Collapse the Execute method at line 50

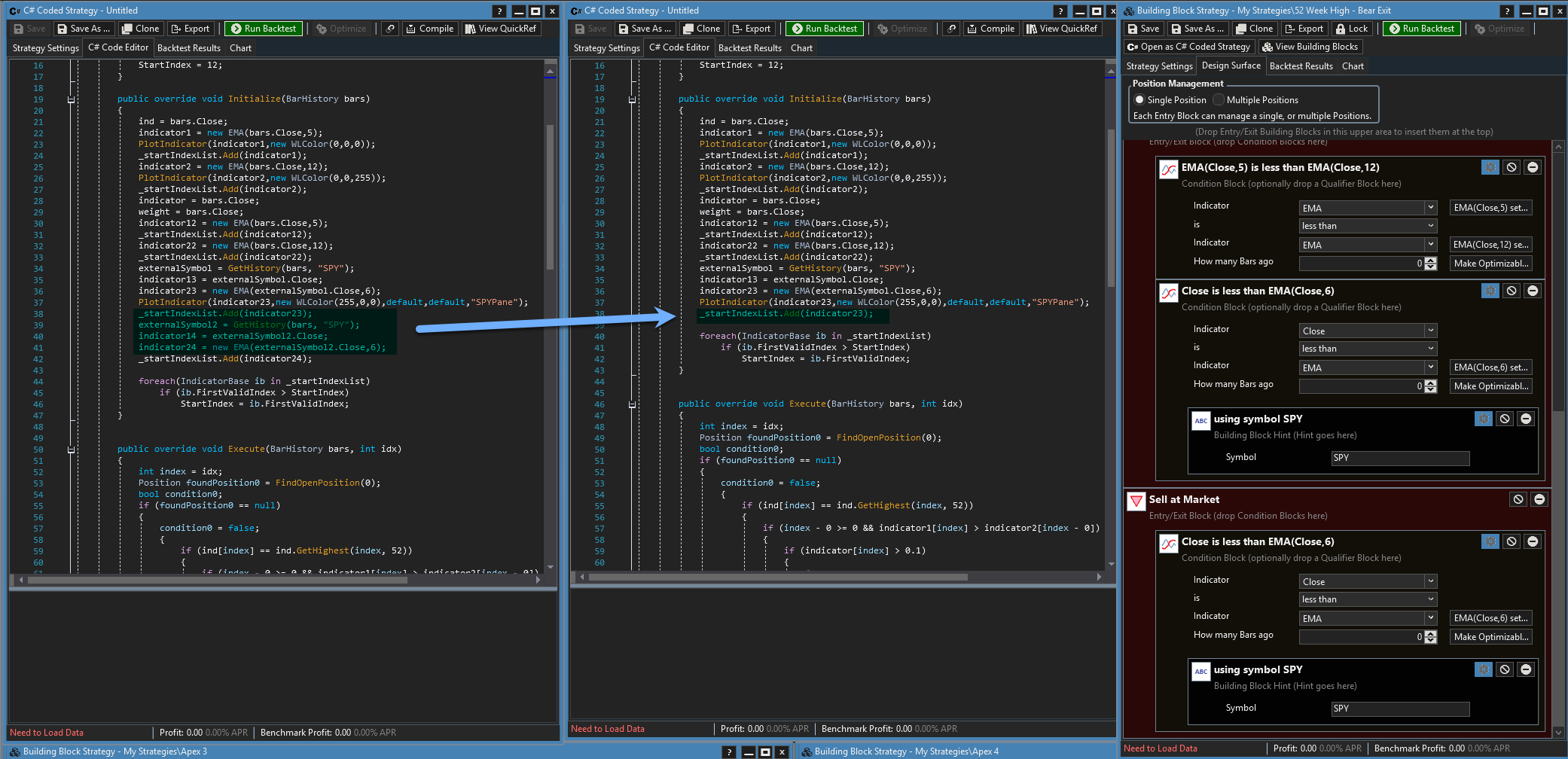click(71, 450)
